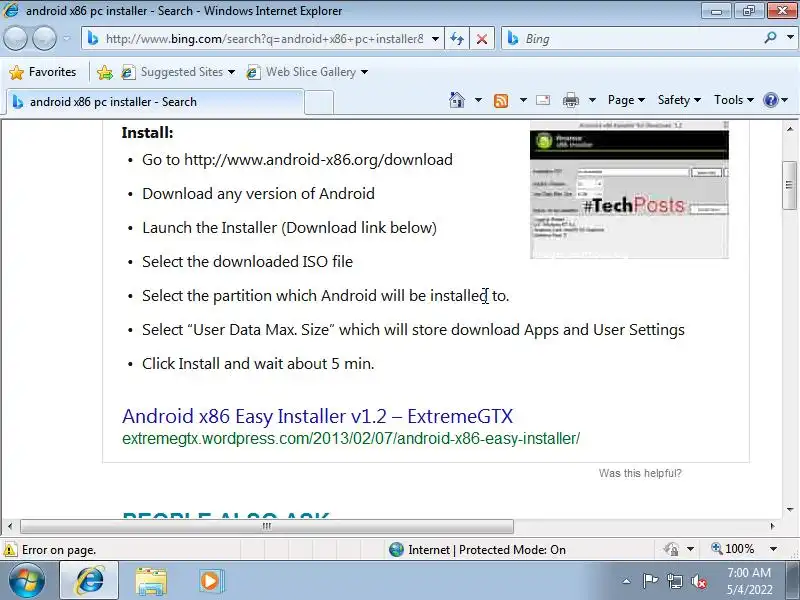Click the Error on page warning icon

9,550
